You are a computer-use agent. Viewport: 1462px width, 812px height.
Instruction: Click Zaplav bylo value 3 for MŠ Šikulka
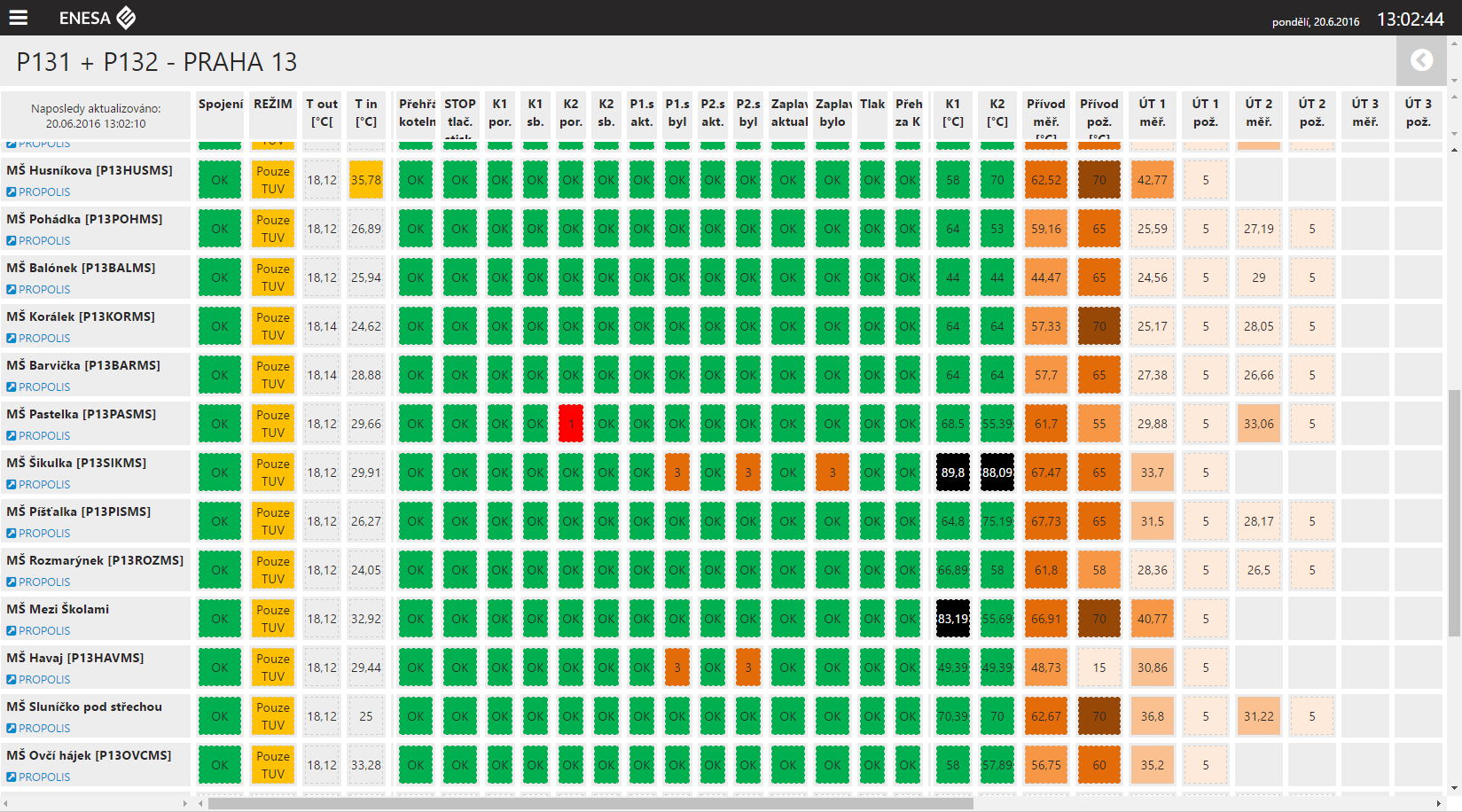833,472
